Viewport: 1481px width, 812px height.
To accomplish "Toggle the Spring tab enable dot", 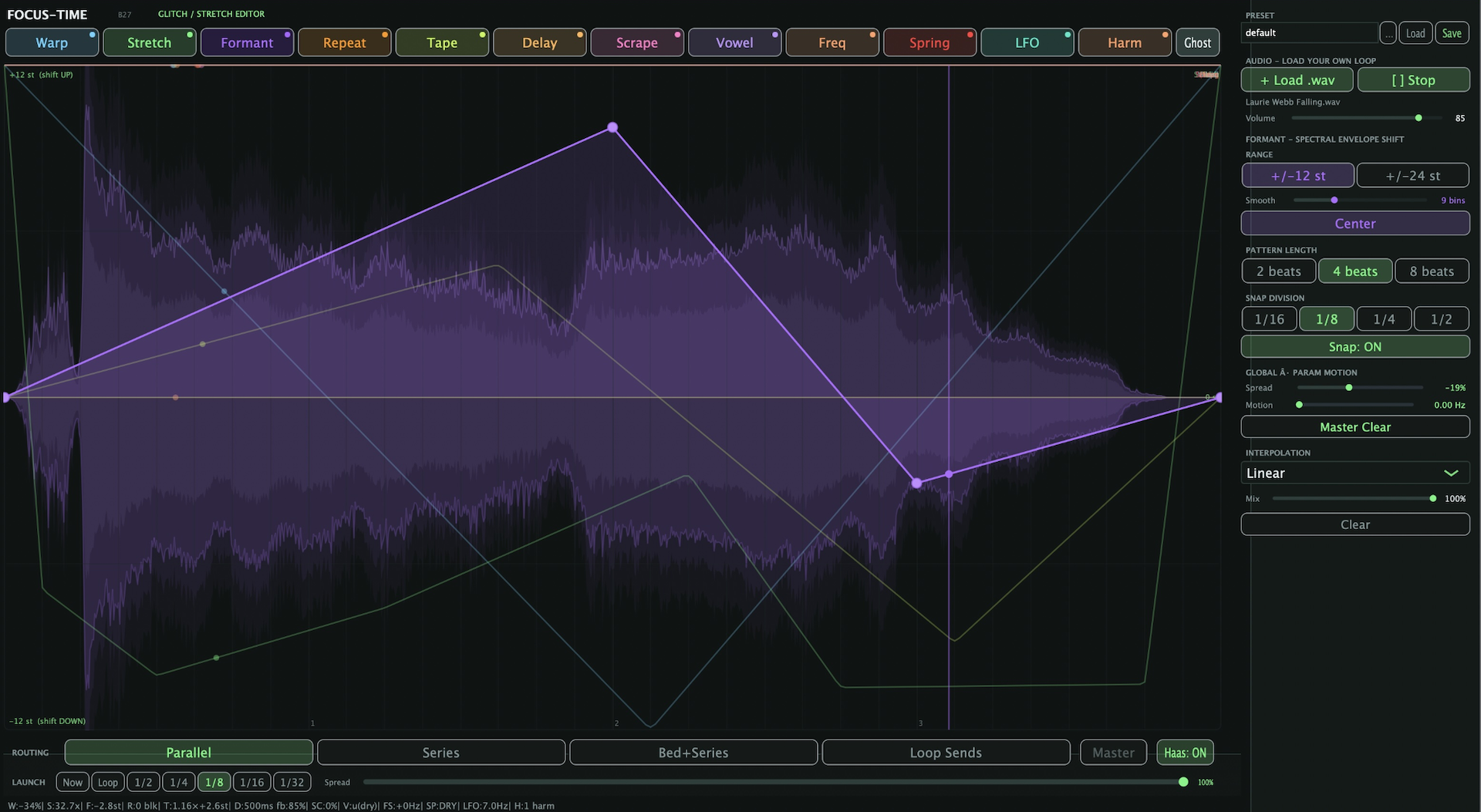I will [x=970, y=35].
